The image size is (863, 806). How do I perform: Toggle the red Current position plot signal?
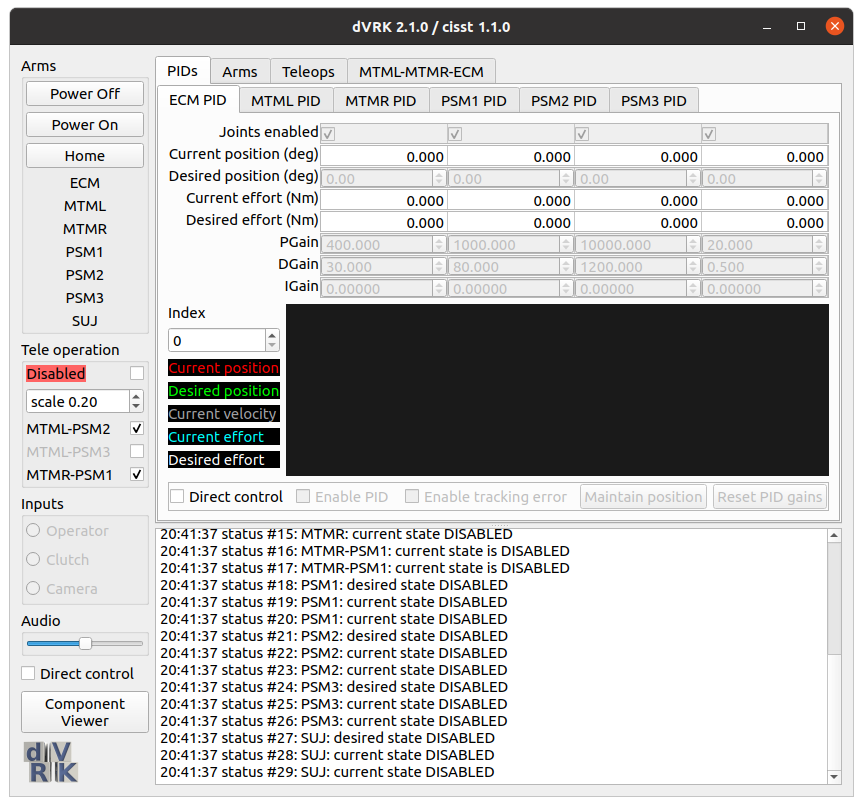223,368
